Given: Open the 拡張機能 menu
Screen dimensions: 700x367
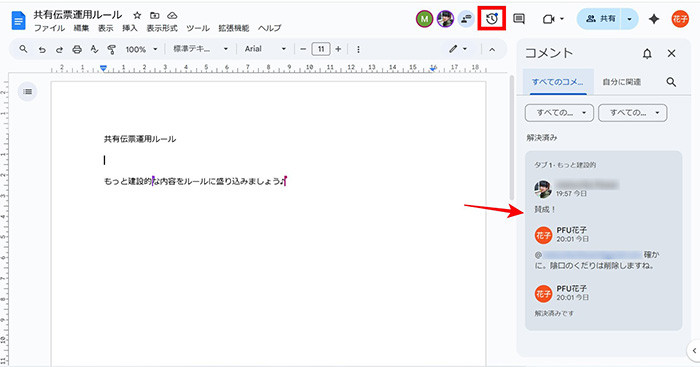Looking at the screenshot, I should click(233, 28).
